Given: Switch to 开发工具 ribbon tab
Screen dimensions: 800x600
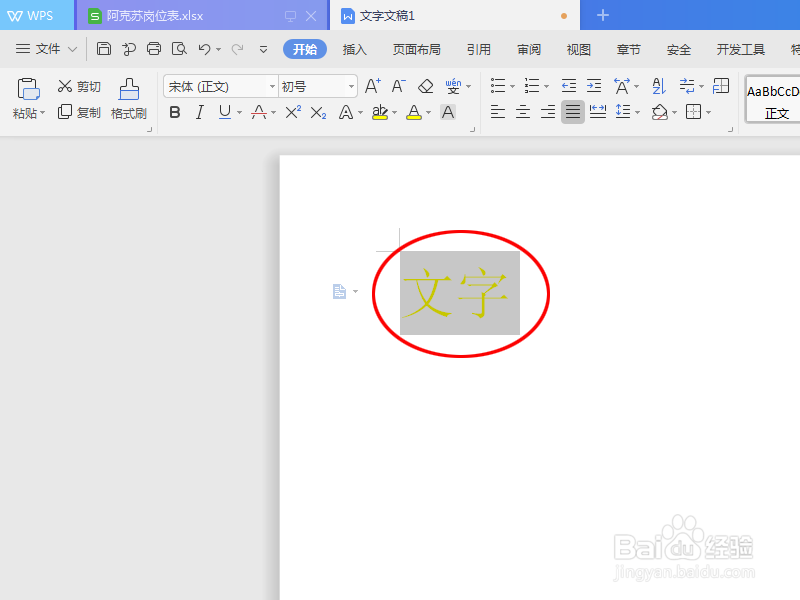Looking at the screenshot, I should [740, 49].
